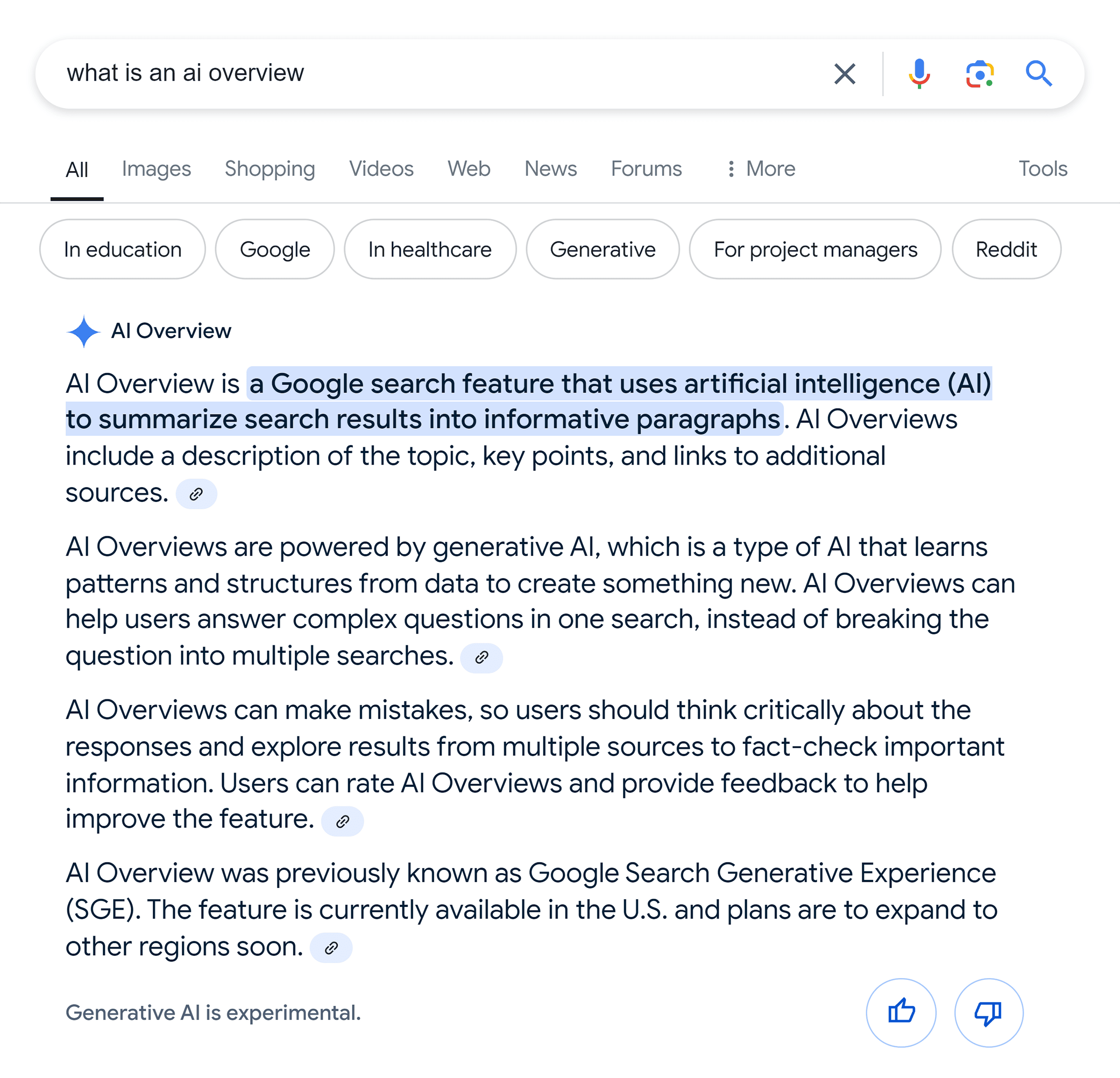Image resolution: width=1120 pixels, height=1078 pixels.
Task: Clear the search query with the X icon
Action: (844, 73)
